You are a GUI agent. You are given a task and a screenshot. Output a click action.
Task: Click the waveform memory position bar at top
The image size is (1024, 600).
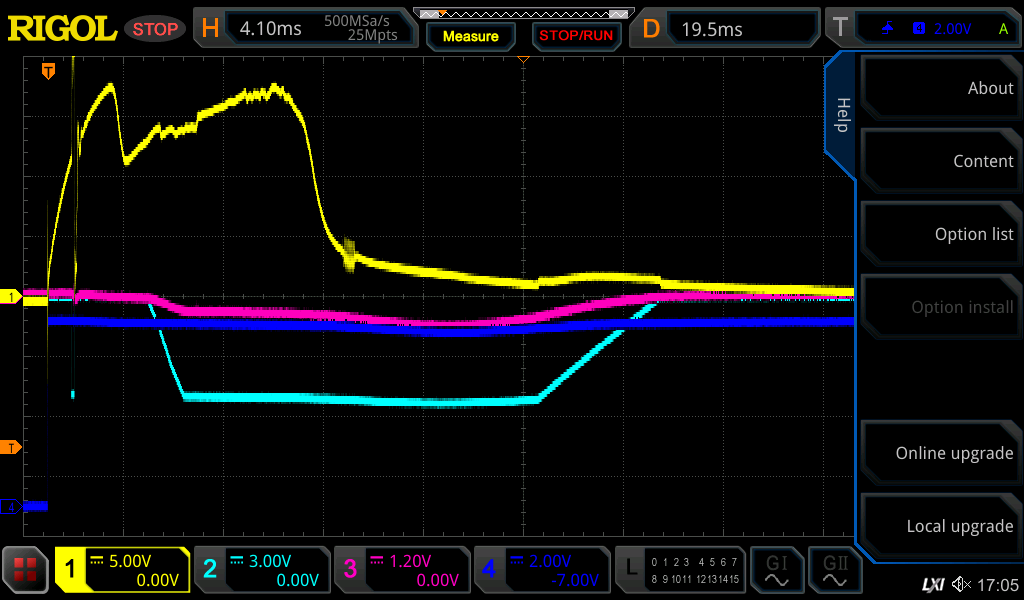point(522,14)
